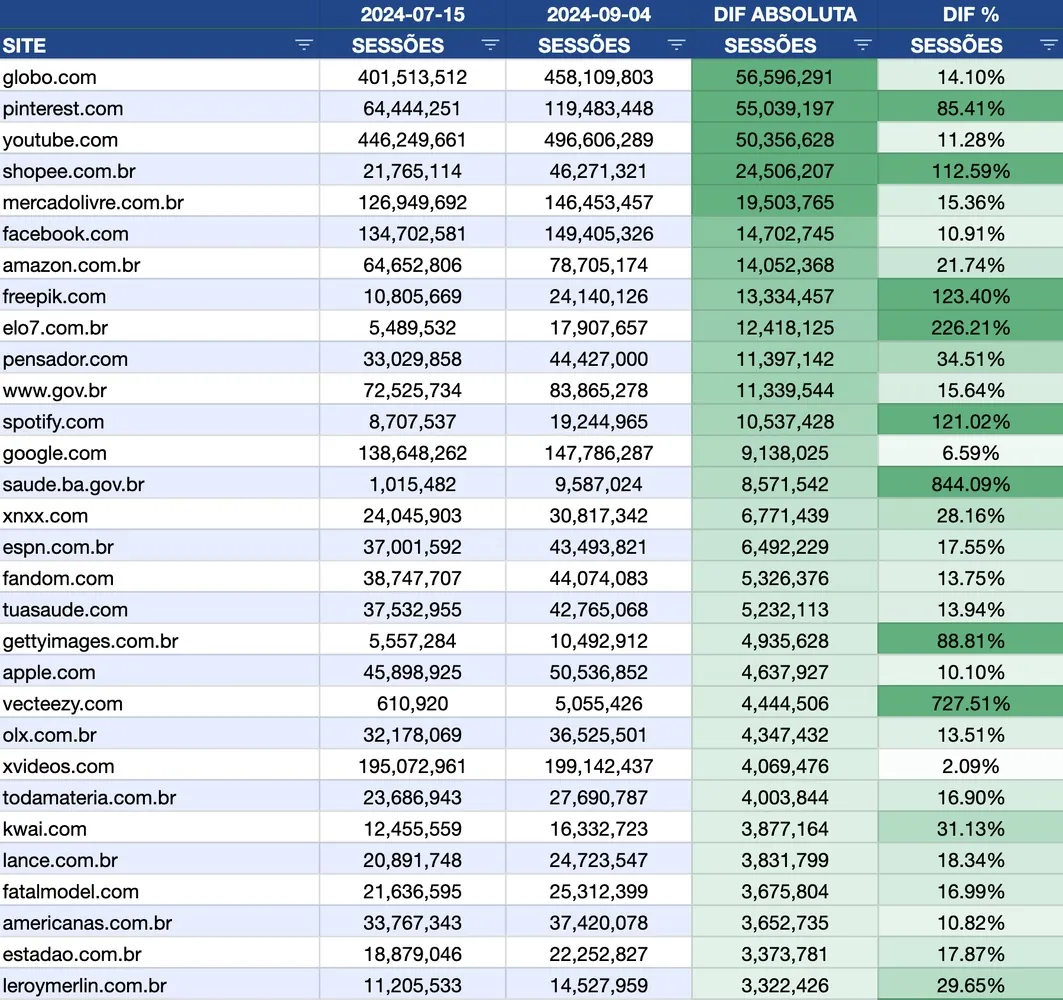Viewport: 1063px width, 1000px height.
Task: Click the DIF ABSOLUTA header label
Action: 785,14
